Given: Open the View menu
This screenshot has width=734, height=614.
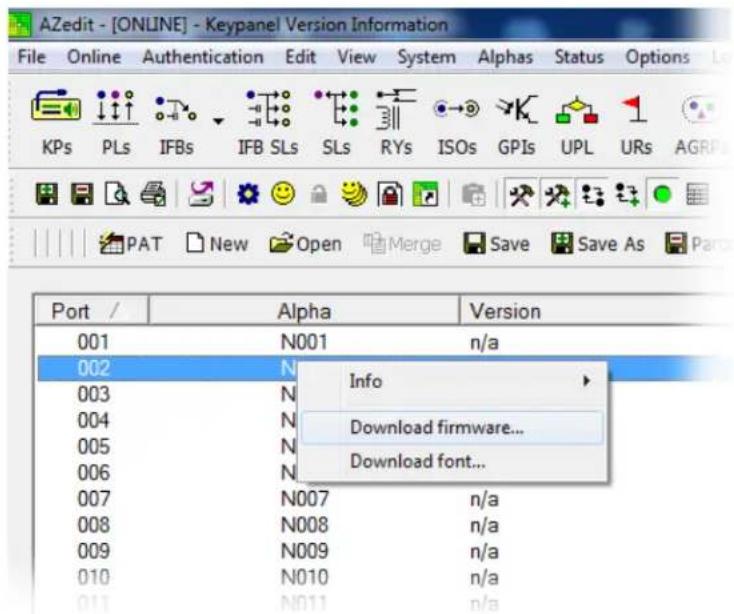Looking at the screenshot, I should point(357,57).
